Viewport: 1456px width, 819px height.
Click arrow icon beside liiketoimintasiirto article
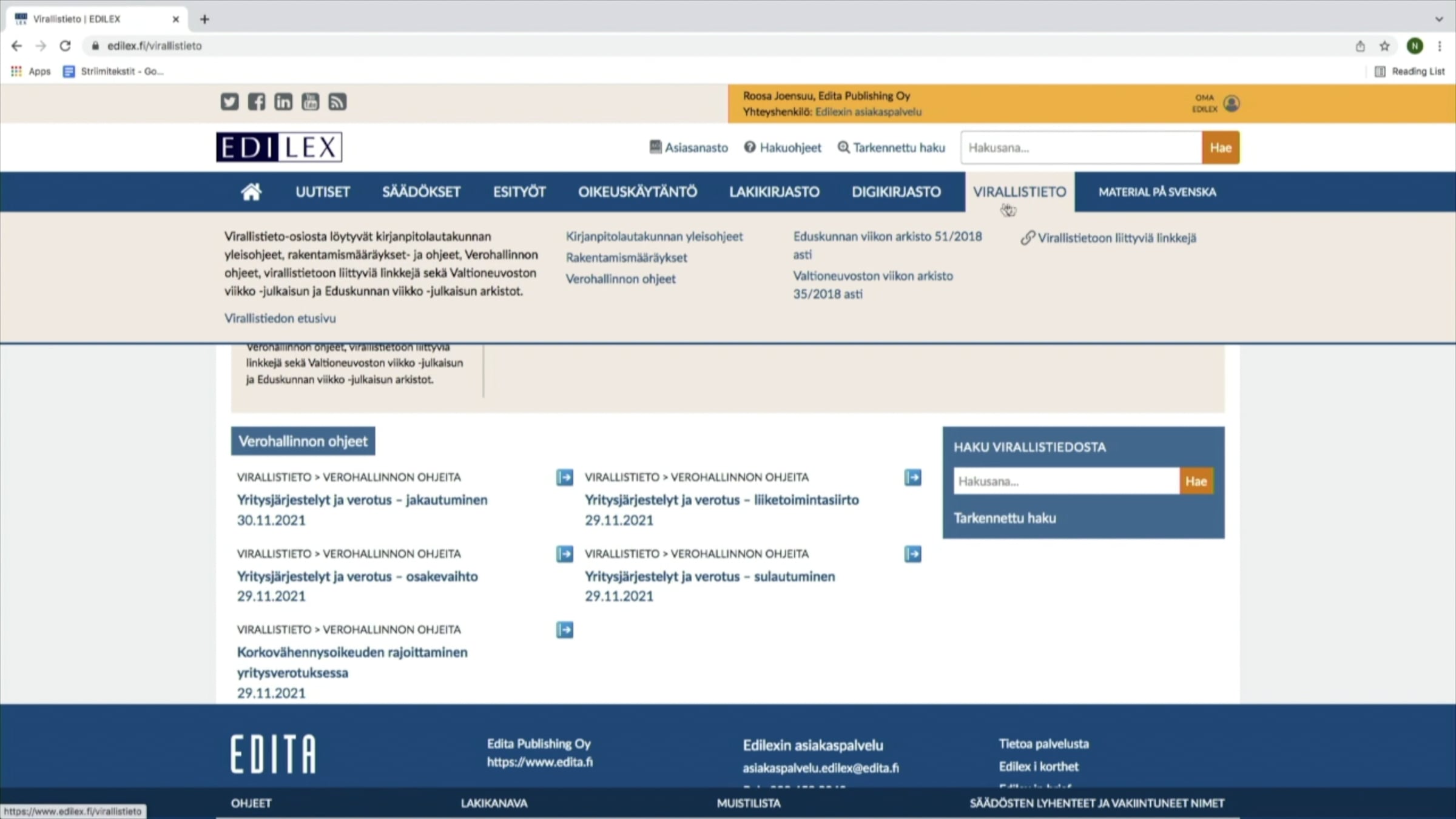coord(912,477)
